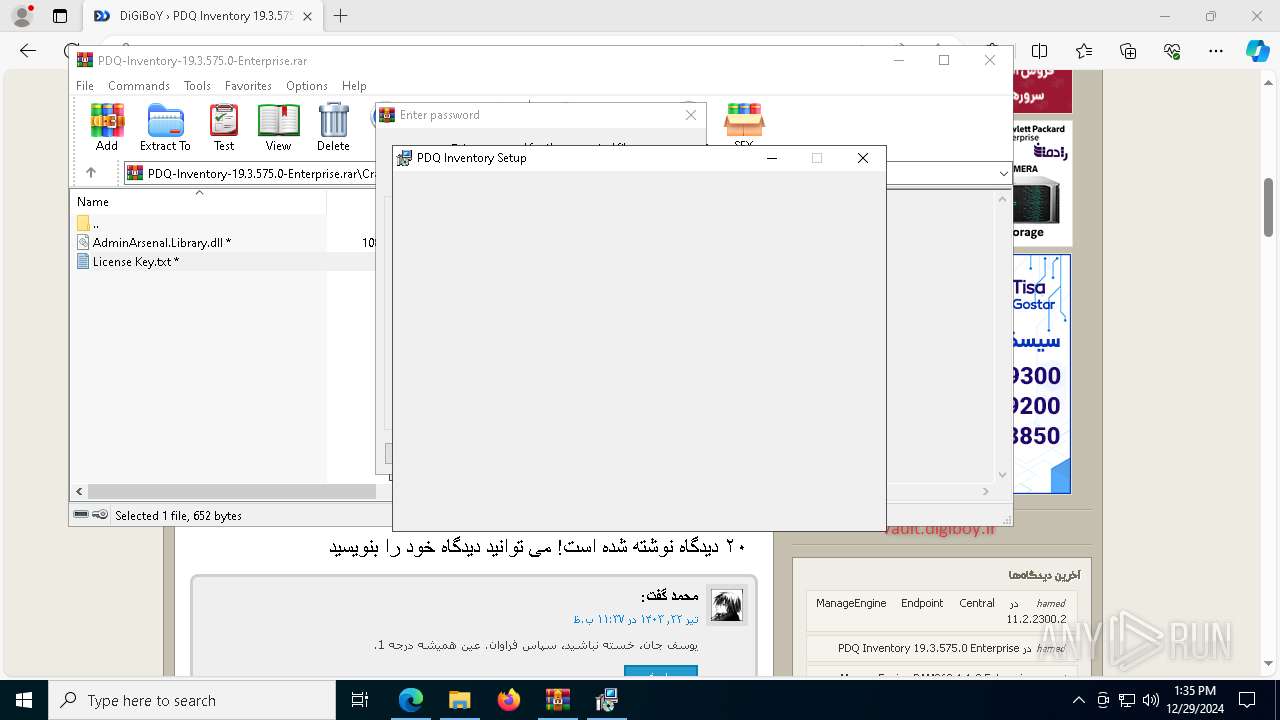The height and width of the screenshot is (720, 1280).
Task: Open Edge Settings and more ellipsis
Action: click(x=1216, y=51)
